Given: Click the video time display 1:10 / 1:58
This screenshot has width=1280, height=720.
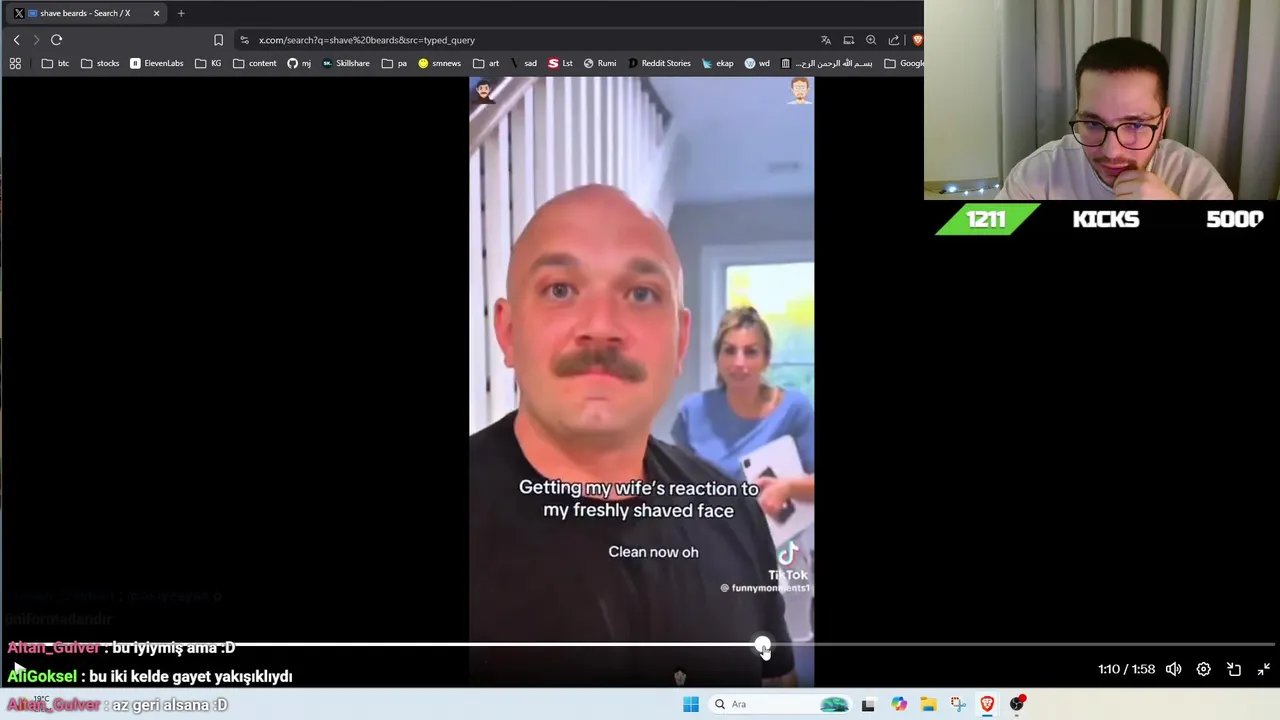Looking at the screenshot, I should pos(1126,669).
